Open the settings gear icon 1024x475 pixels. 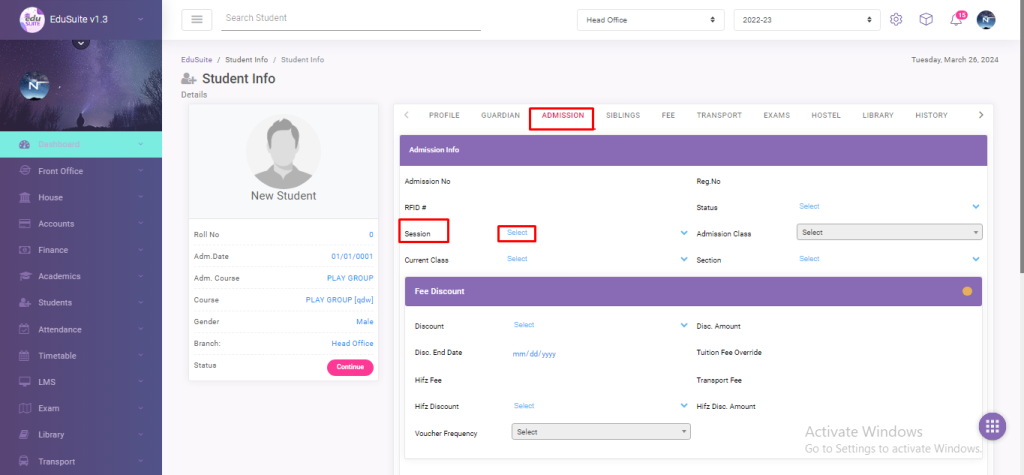896,20
